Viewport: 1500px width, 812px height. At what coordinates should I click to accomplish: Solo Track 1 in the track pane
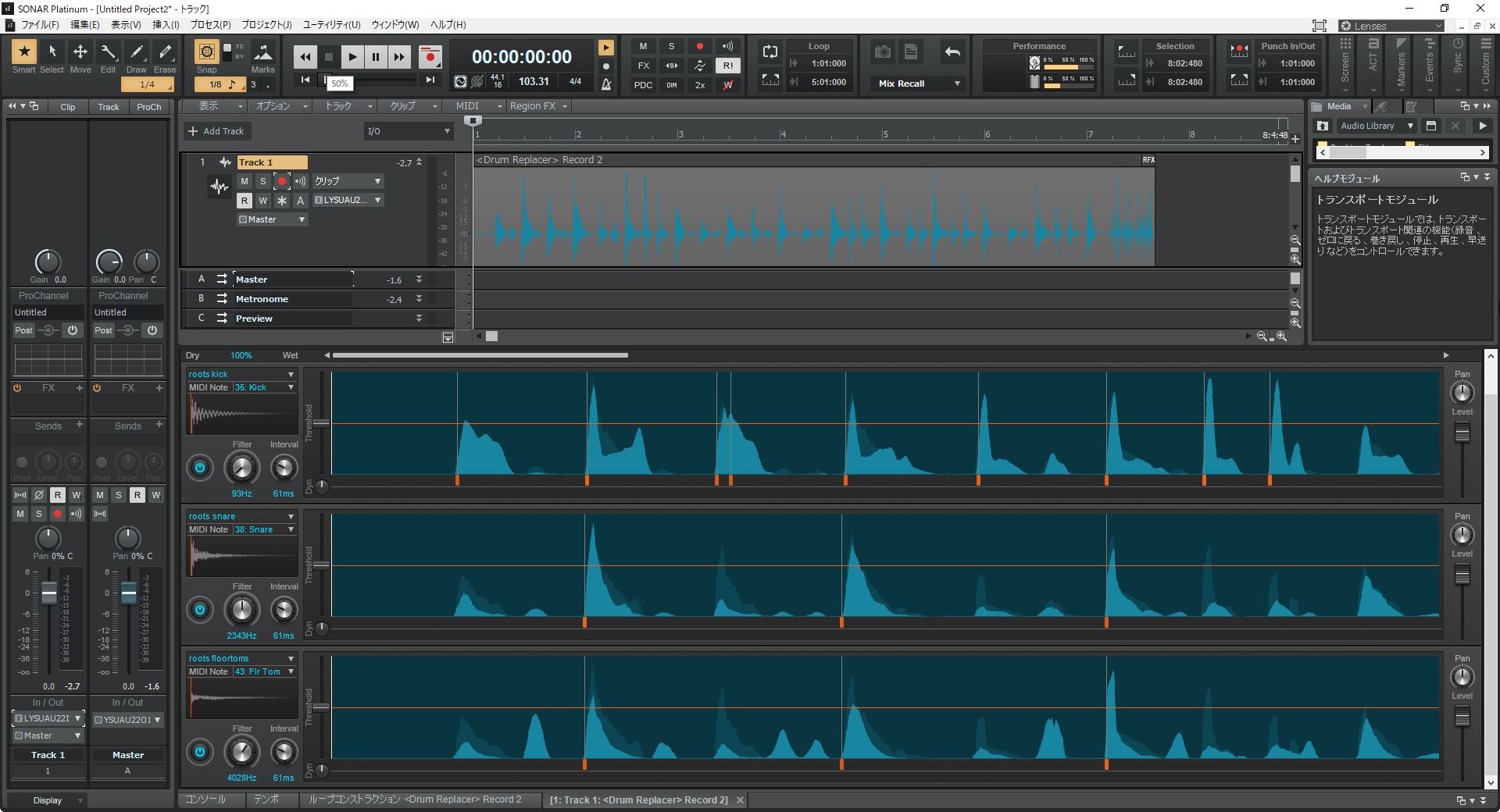pyautogui.click(x=263, y=181)
